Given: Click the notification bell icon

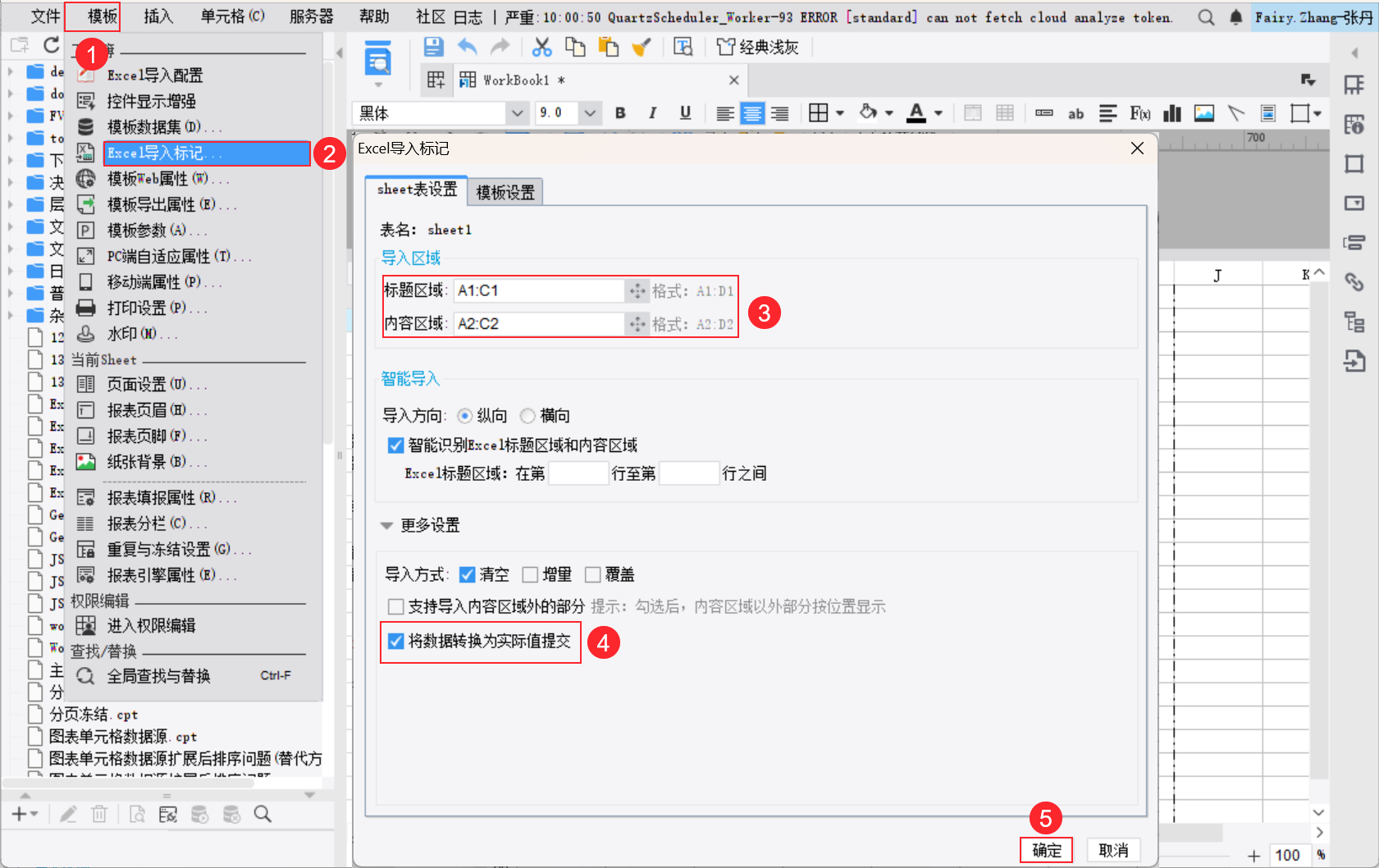Looking at the screenshot, I should click(1236, 17).
